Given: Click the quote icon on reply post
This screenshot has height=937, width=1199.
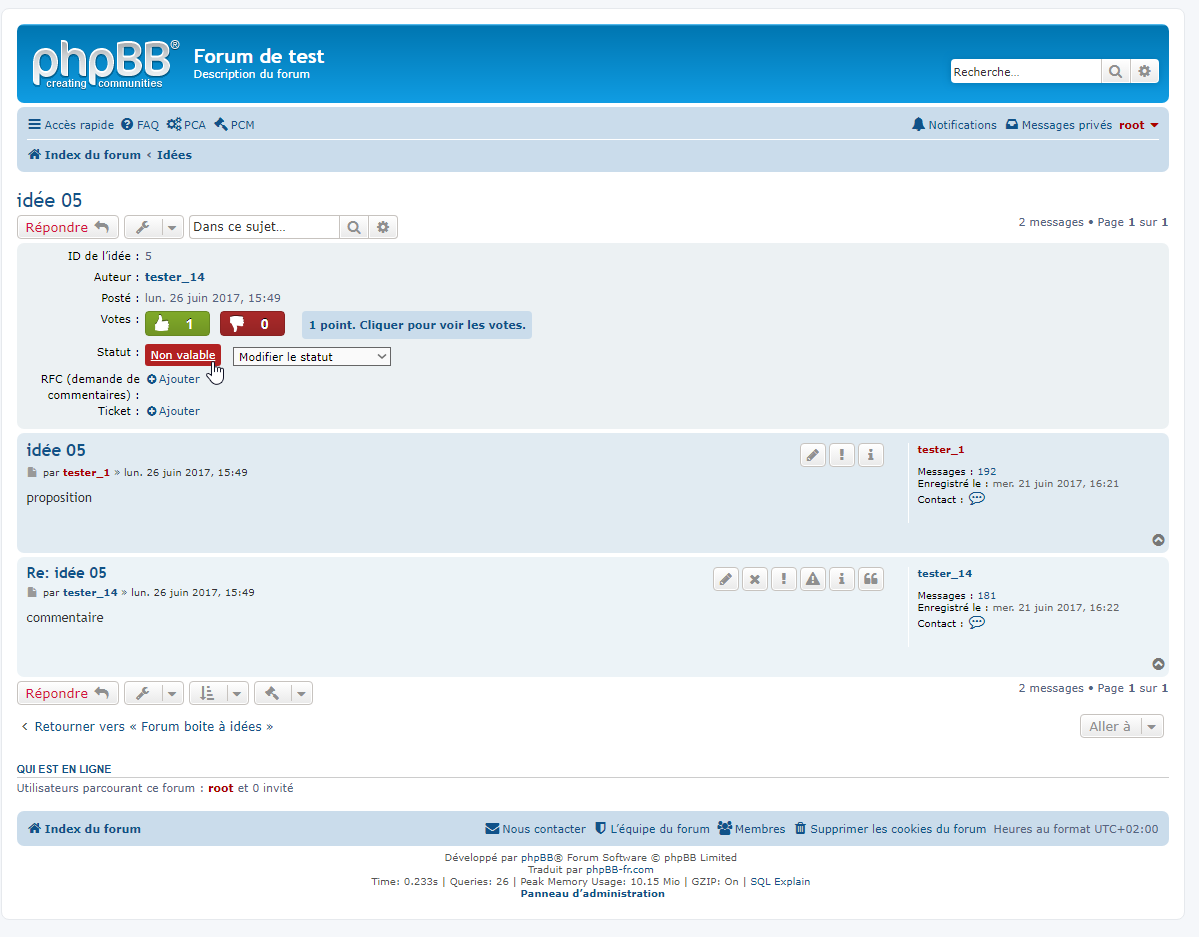Looking at the screenshot, I should pos(871,579).
